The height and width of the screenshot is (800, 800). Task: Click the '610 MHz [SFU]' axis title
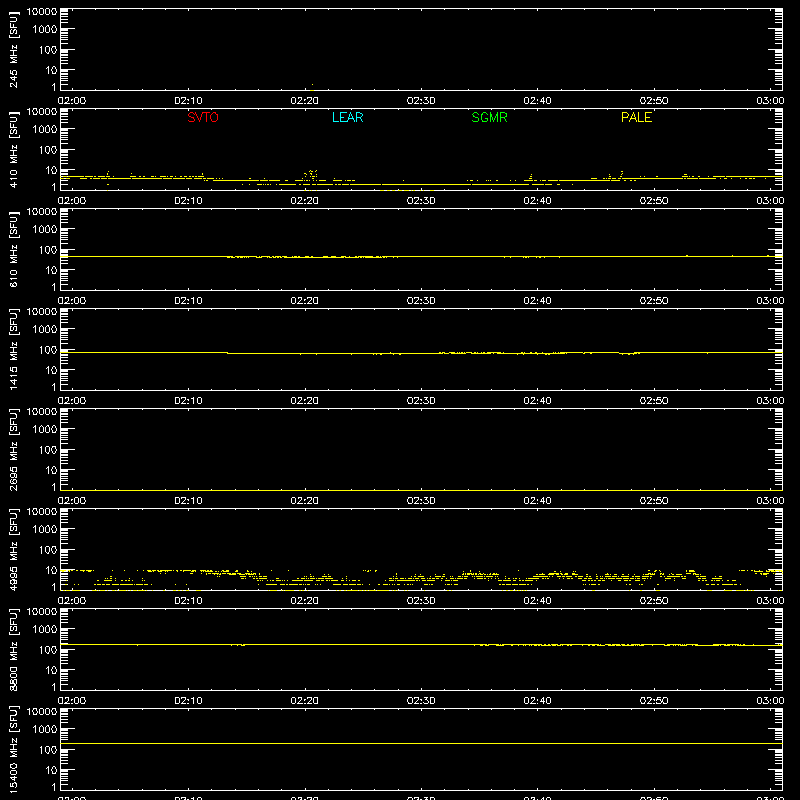point(13,250)
